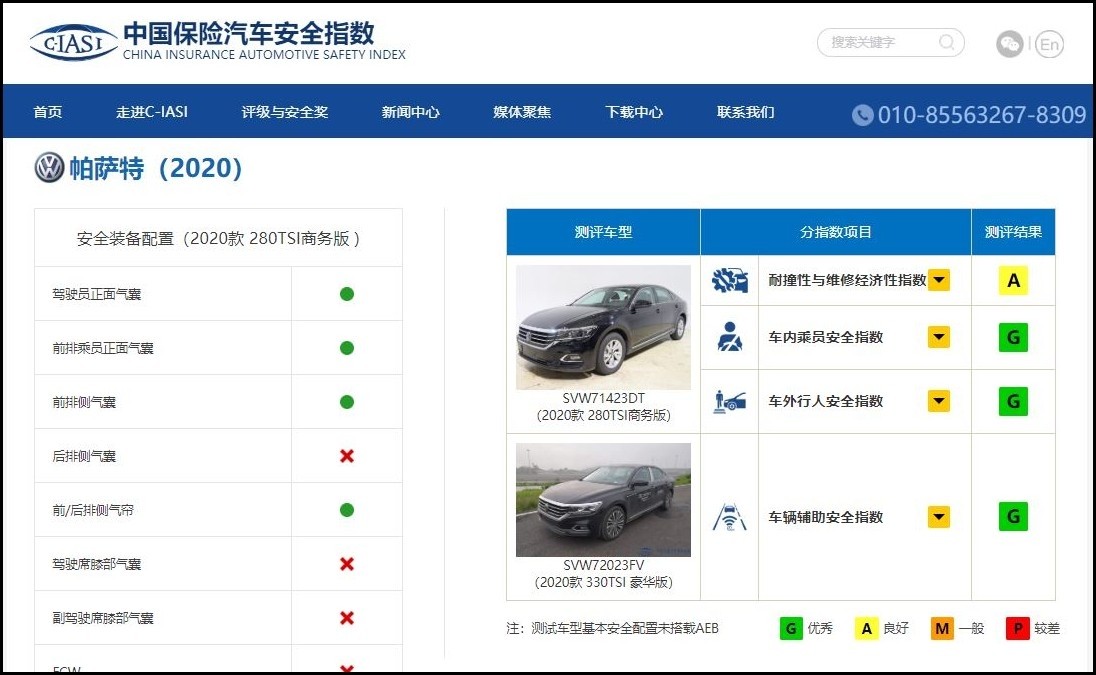Click the occupant safety index person icon
This screenshot has width=1096, height=675.
(x=730, y=337)
